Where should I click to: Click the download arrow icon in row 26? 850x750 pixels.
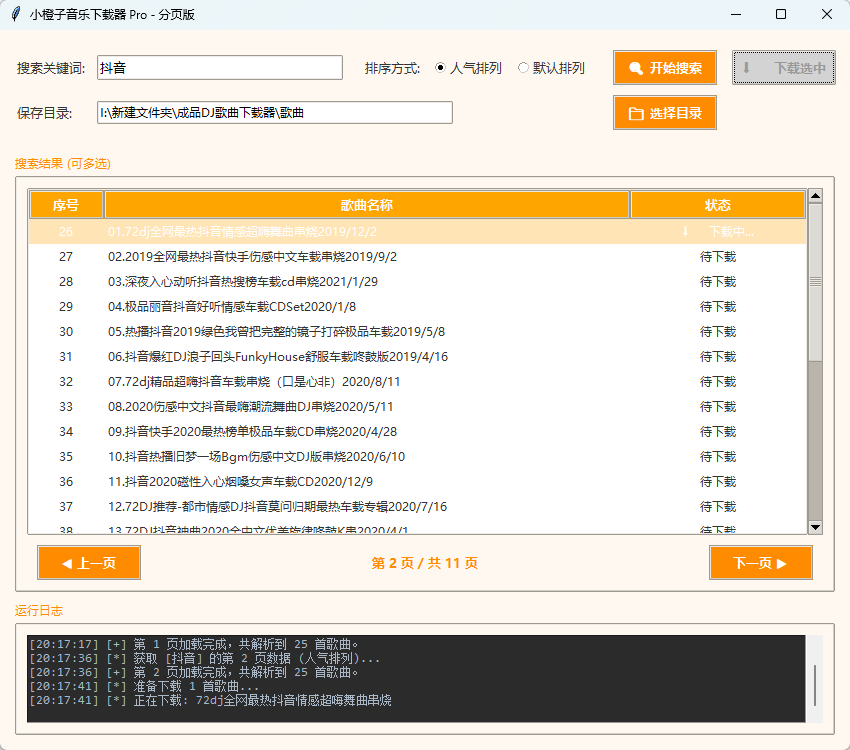pos(685,231)
